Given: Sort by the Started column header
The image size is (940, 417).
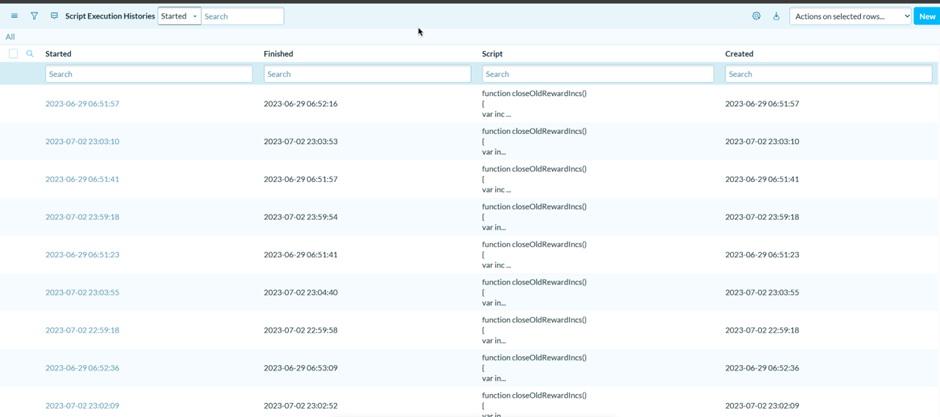Looking at the screenshot, I should 58,54.
